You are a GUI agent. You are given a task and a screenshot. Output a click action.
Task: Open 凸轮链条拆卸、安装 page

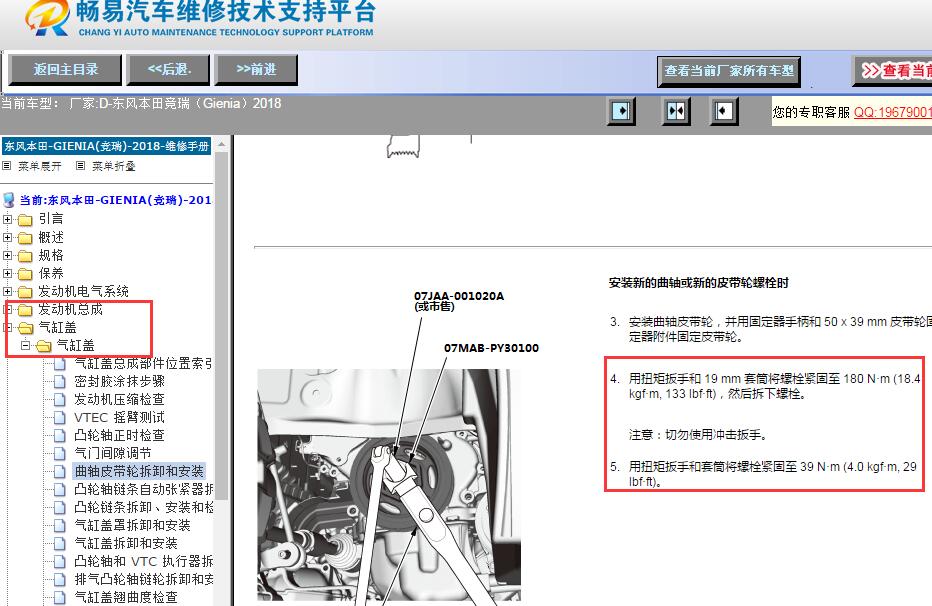pyautogui.click(x=143, y=507)
